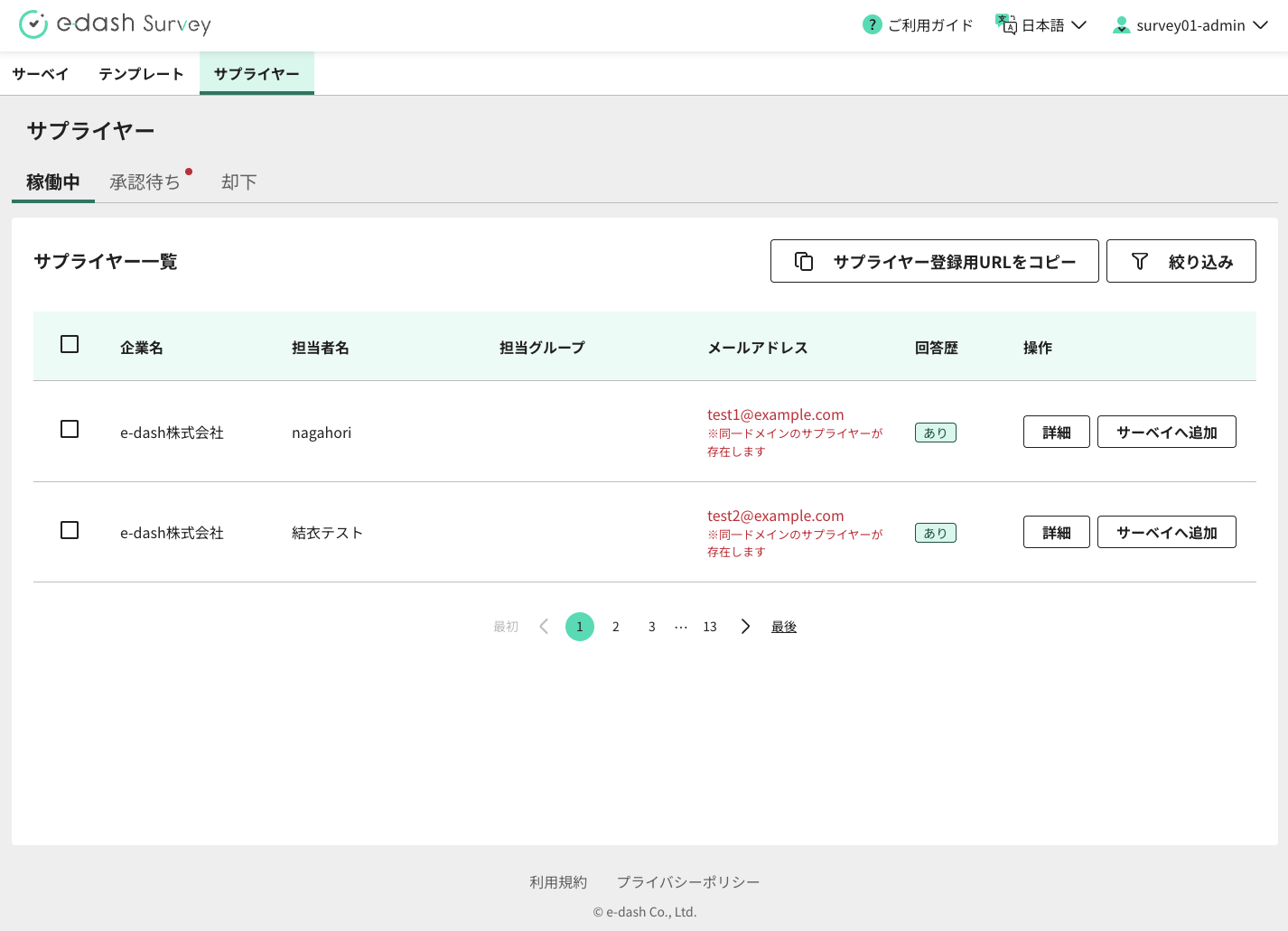Screen dimensions: 1288x931
Task: Click the 企業名 column header
Action: point(142,348)
